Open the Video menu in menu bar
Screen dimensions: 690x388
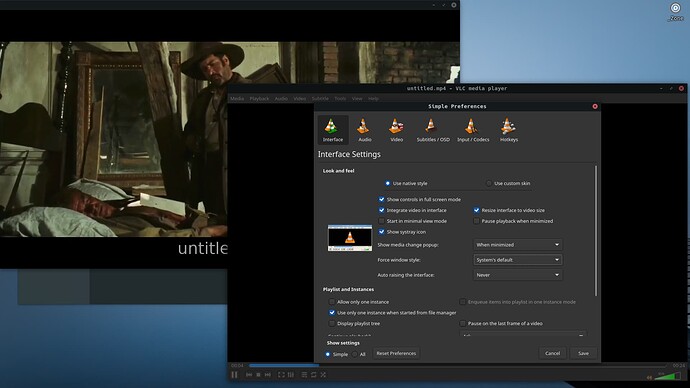300,99
